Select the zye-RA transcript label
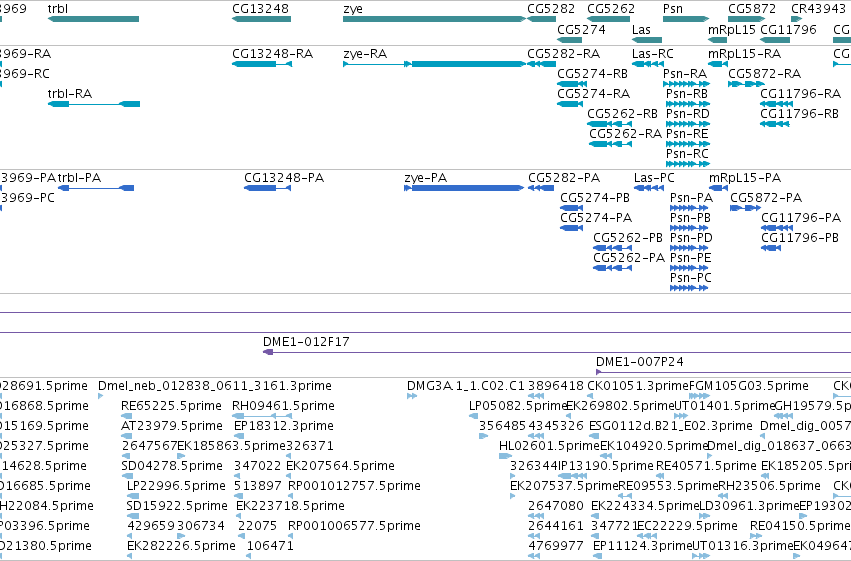Screen dimensions: 851x561 (x=365, y=54)
